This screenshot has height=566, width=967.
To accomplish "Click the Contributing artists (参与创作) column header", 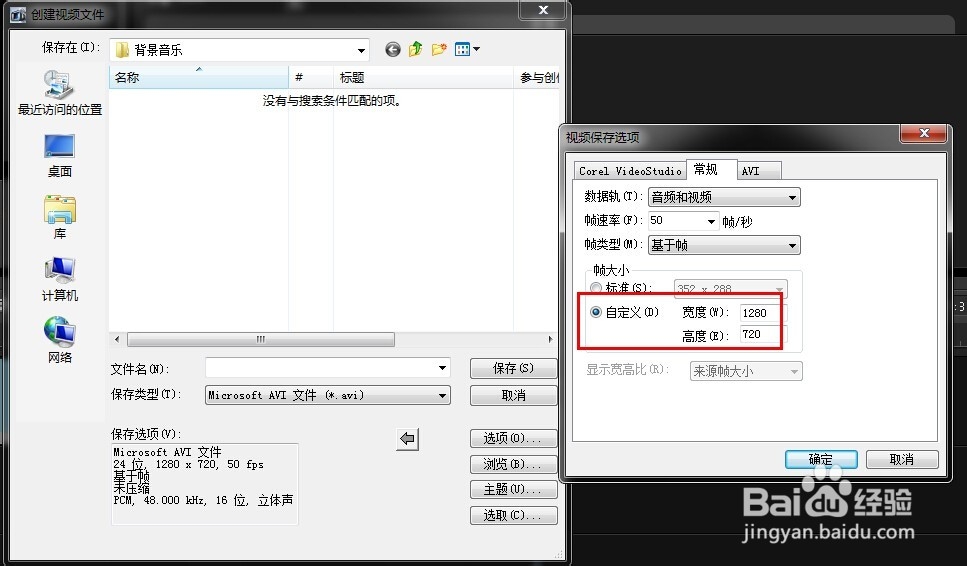I will tap(537, 78).
